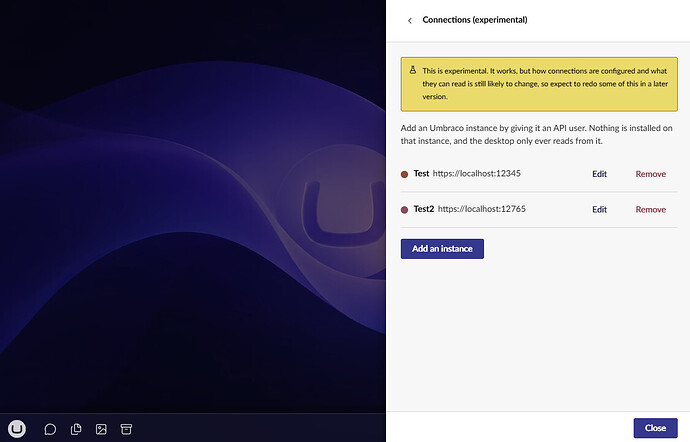
Task: Click the https://localhost:12345 URL
Action: point(477,173)
